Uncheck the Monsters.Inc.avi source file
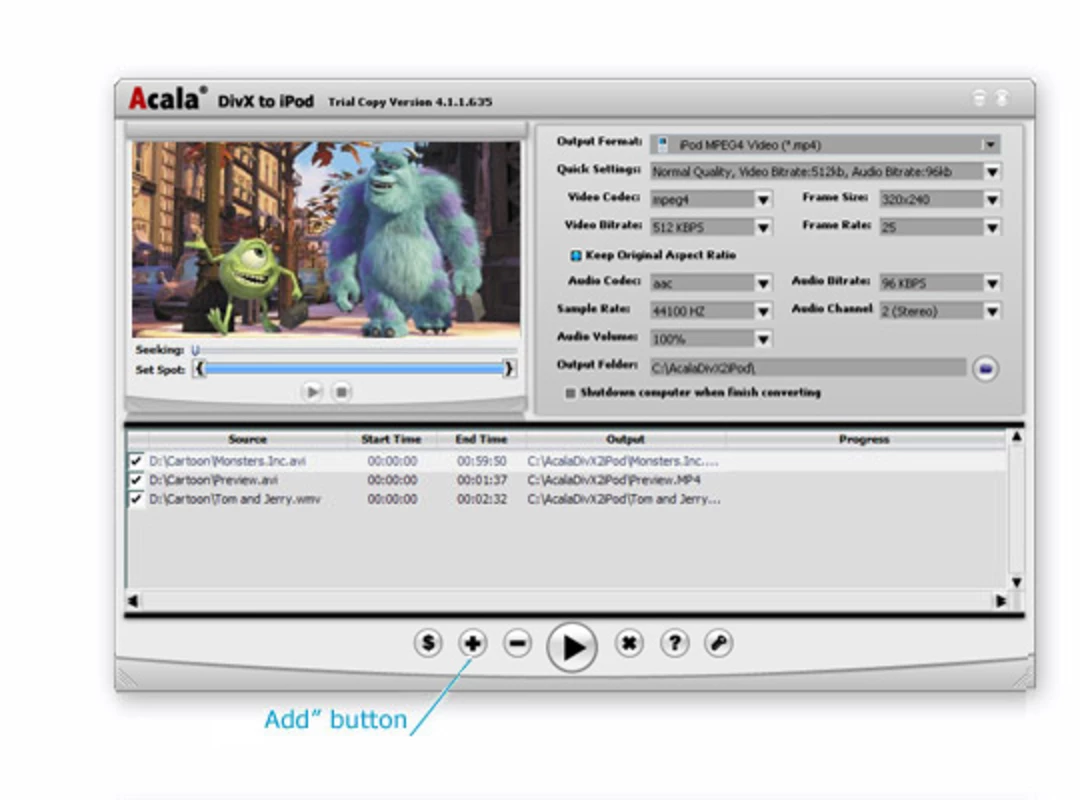Screen dimensions: 1080x800 tap(136, 460)
